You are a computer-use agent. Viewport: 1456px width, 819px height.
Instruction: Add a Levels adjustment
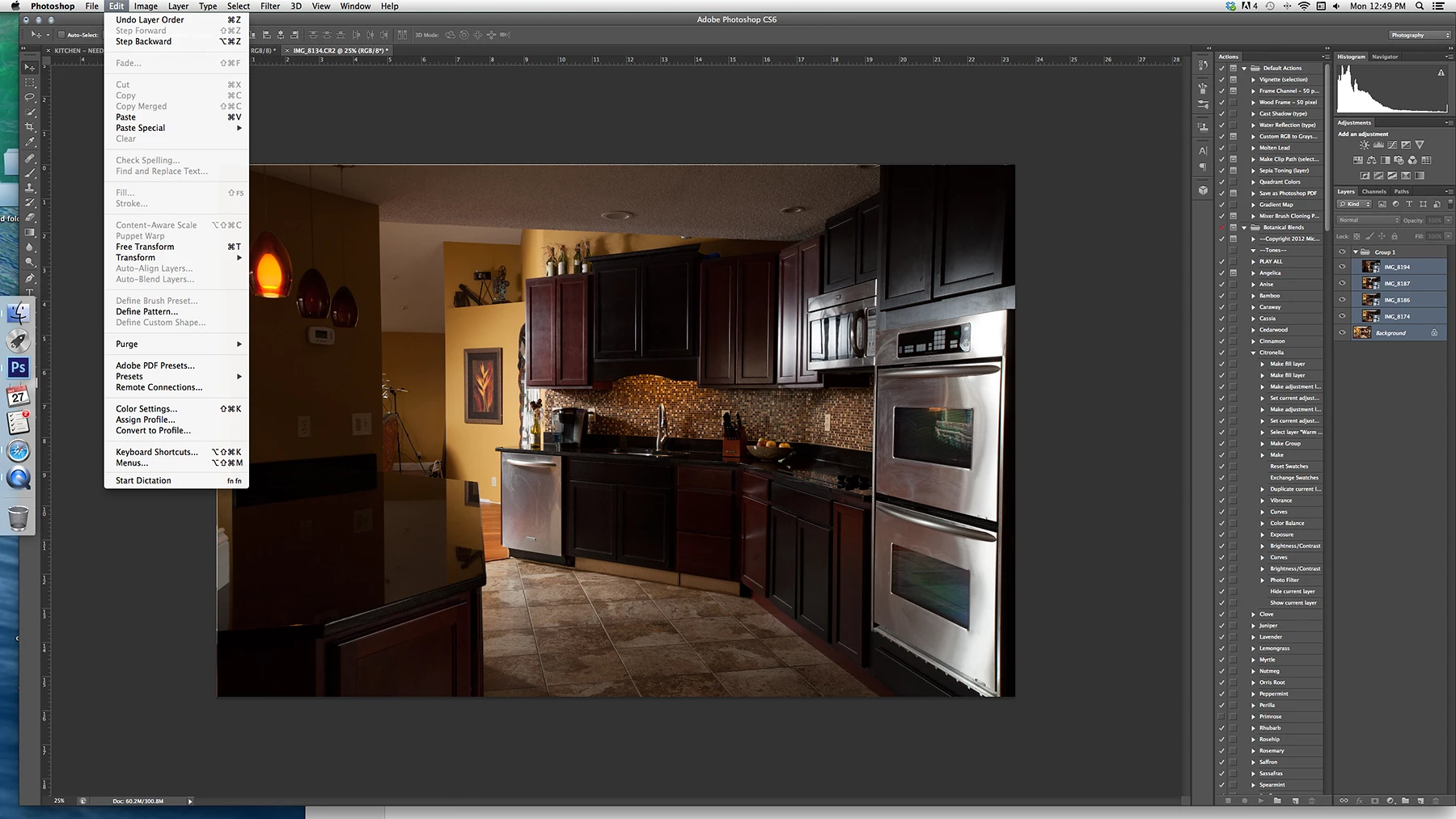[x=1378, y=145]
